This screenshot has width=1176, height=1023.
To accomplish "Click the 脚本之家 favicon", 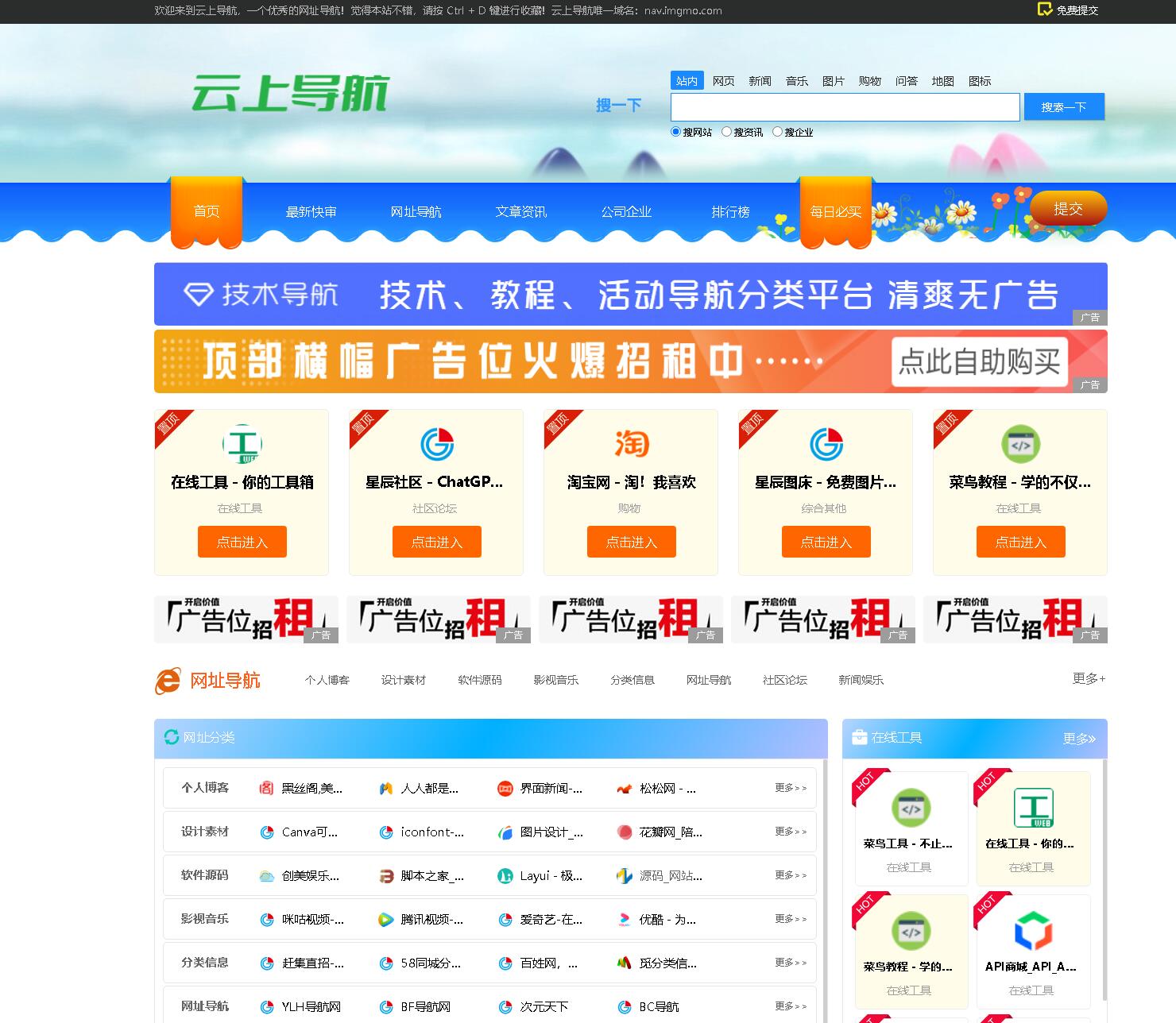I will point(385,875).
